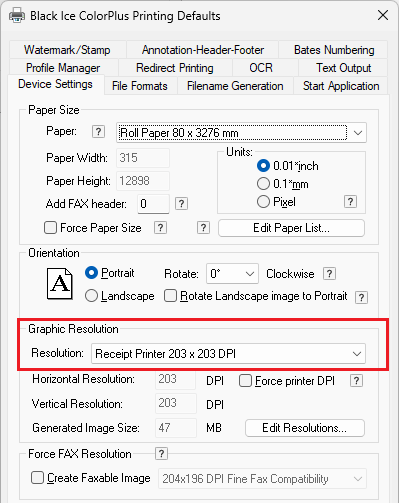Click the help icon next to Force Paper Size
This screenshot has height=503, width=399.
[160, 228]
